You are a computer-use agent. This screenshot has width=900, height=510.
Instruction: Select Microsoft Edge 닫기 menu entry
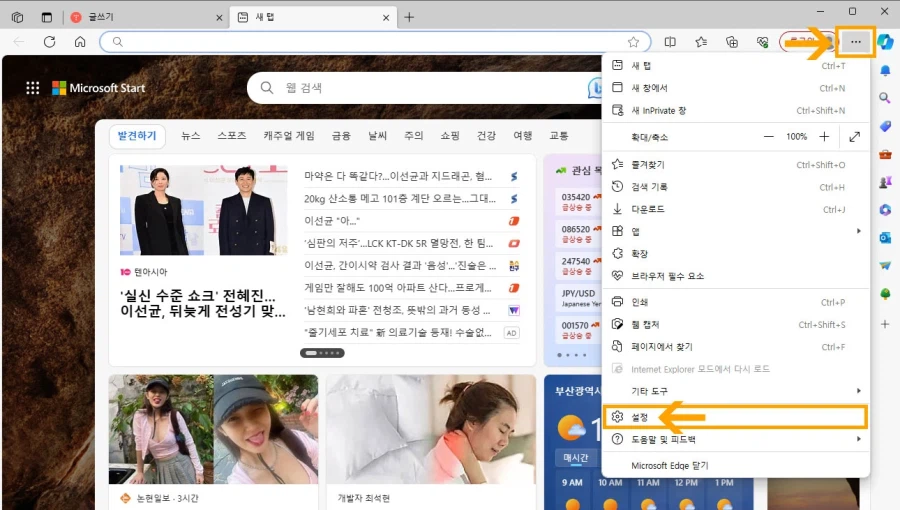point(735,466)
